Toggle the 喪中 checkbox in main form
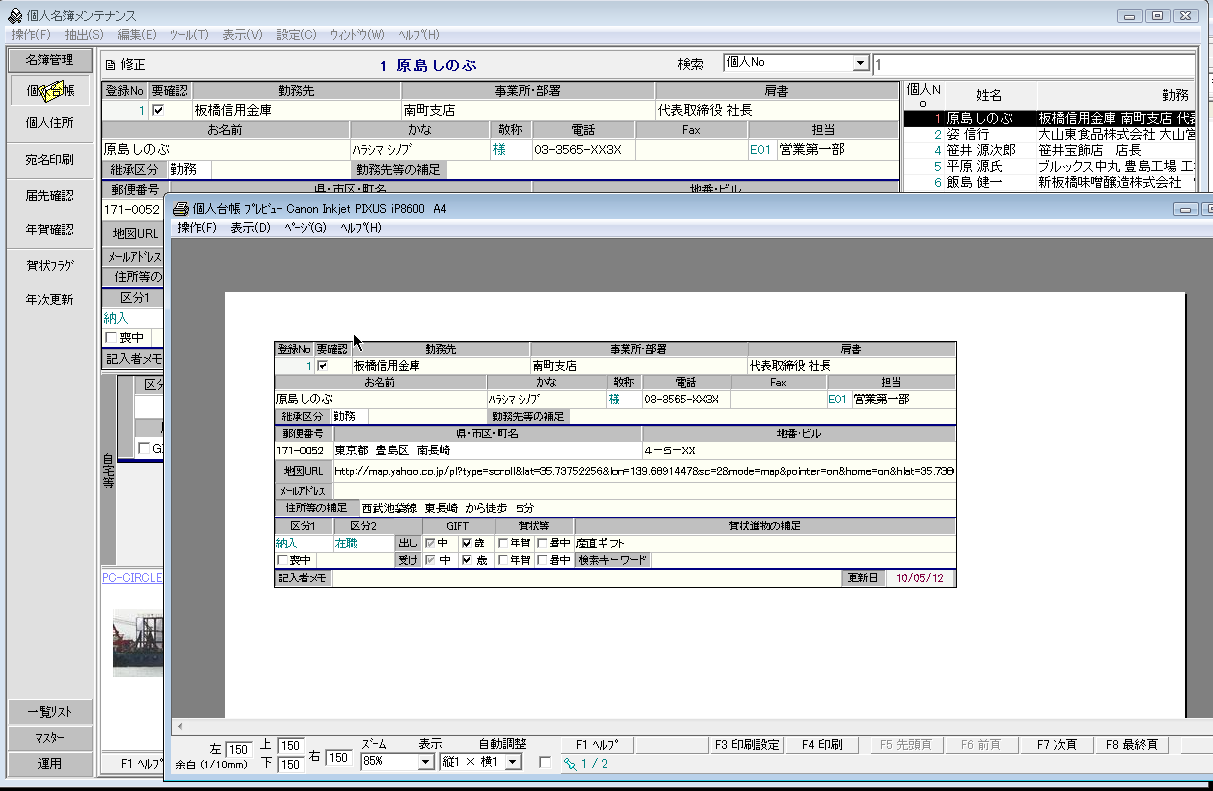 [111, 338]
